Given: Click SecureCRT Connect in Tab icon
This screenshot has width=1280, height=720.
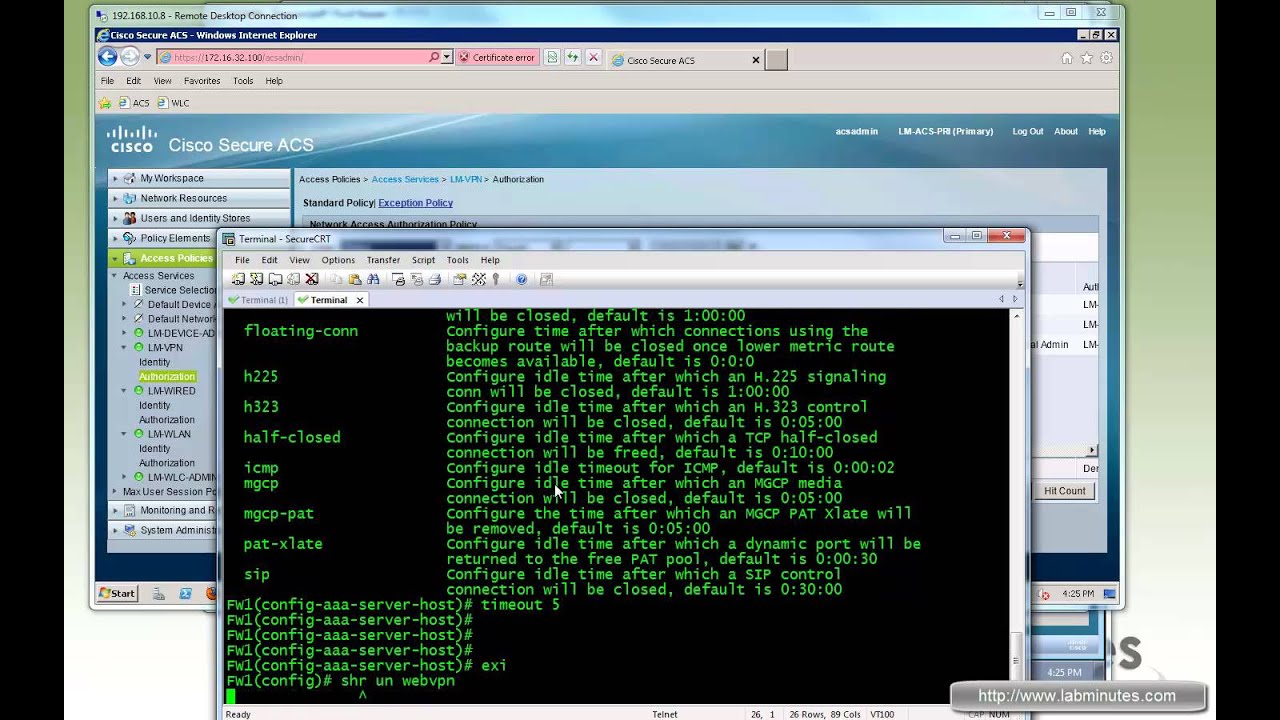Looking at the screenshot, I should coord(275,279).
